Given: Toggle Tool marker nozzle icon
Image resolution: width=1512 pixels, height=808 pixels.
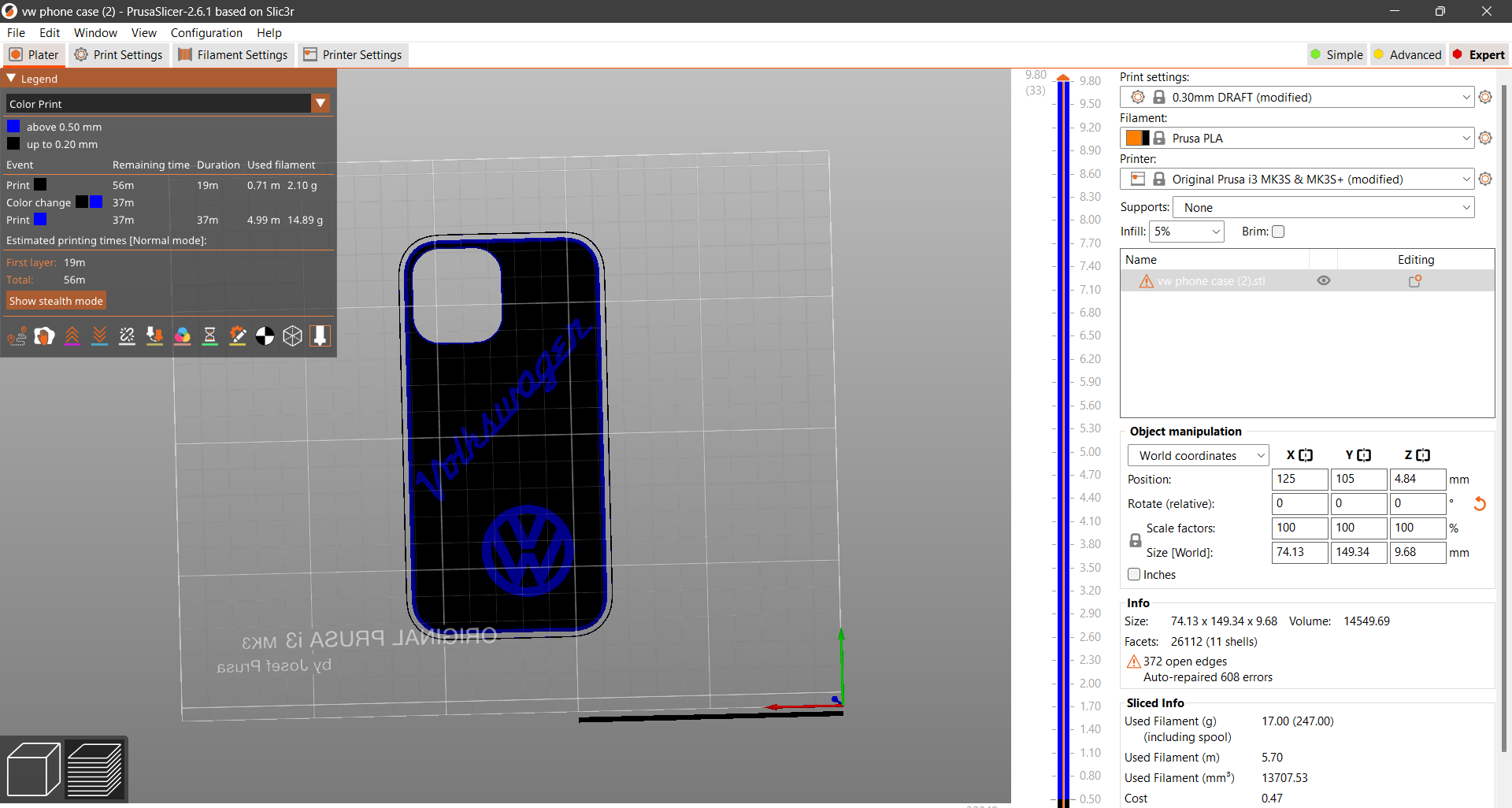Looking at the screenshot, I should click(321, 337).
